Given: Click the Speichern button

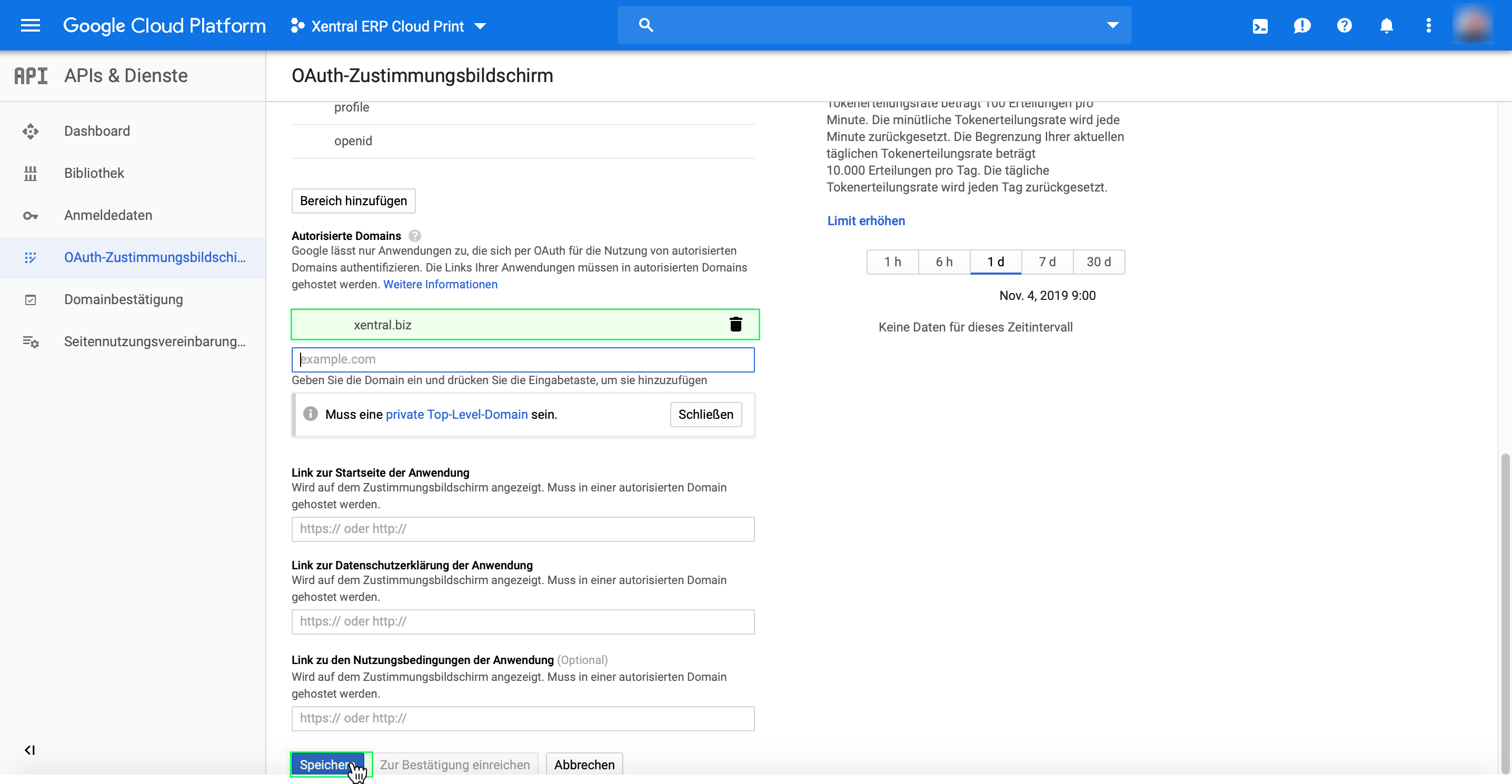Looking at the screenshot, I should (326, 764).
